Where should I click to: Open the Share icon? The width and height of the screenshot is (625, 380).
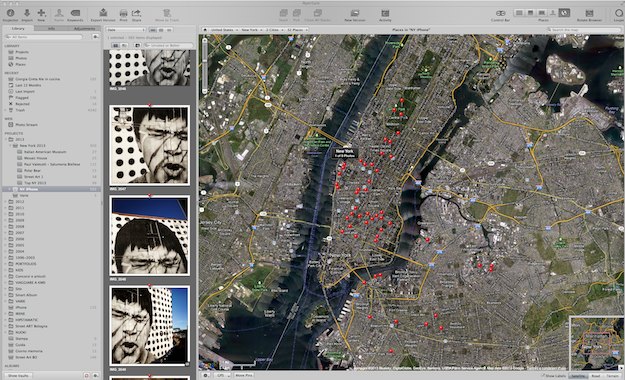[x=136, y=13]
